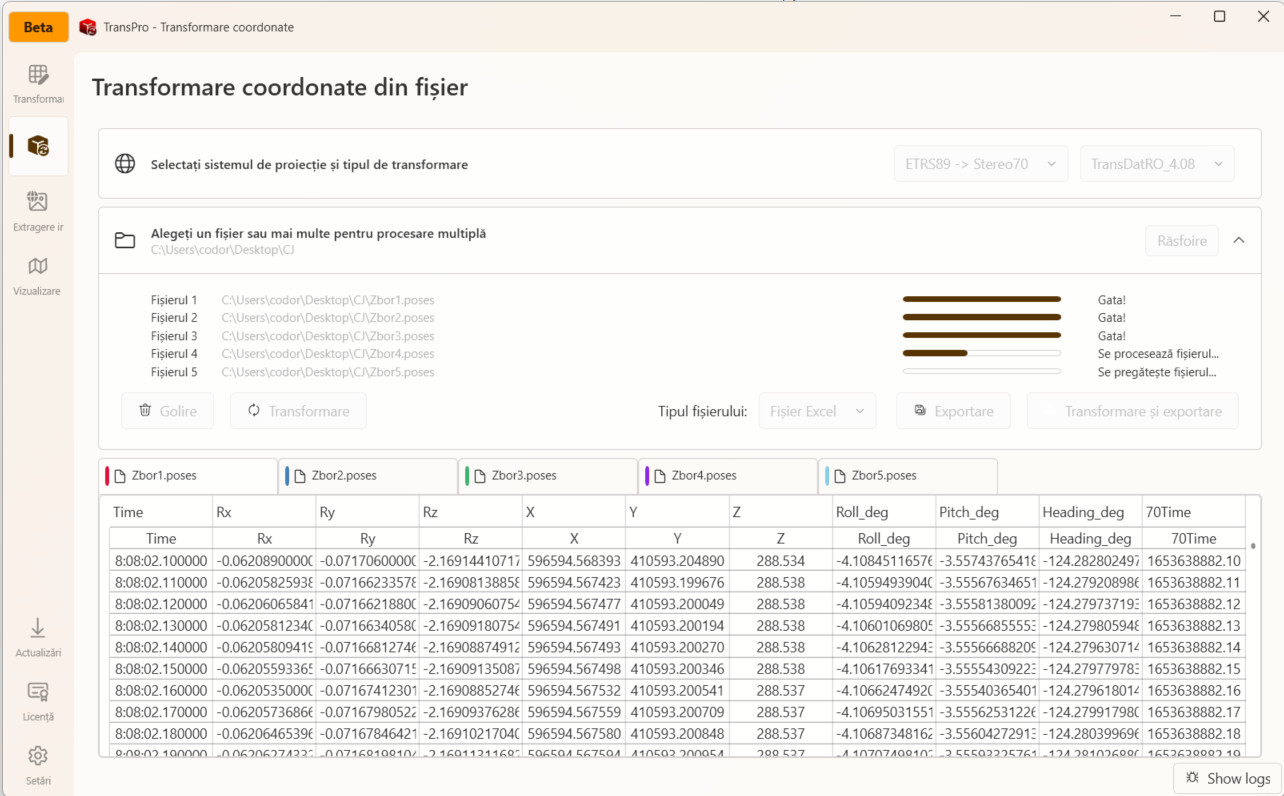Run Transformare with the refresh icon
The height and width of the screenshot is (796, 1284).
[298, 410]
